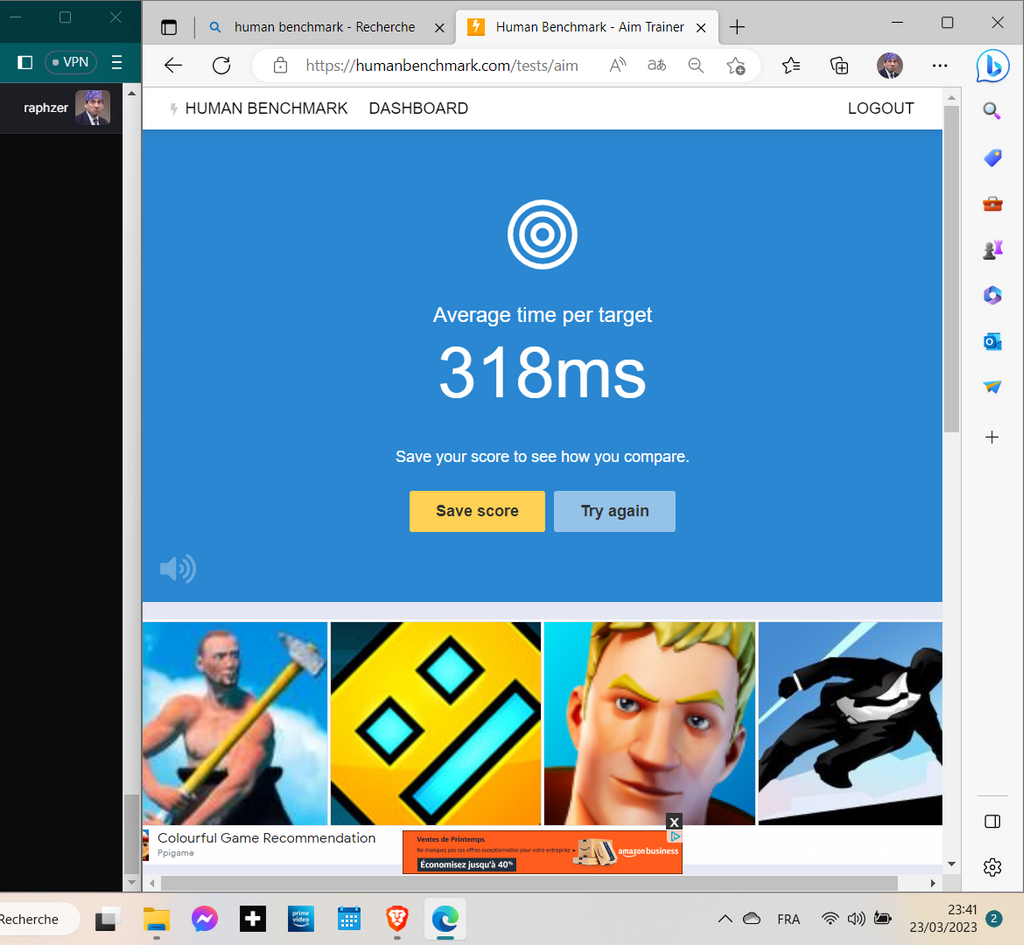Toggle the VPN button

coord(70,62)
